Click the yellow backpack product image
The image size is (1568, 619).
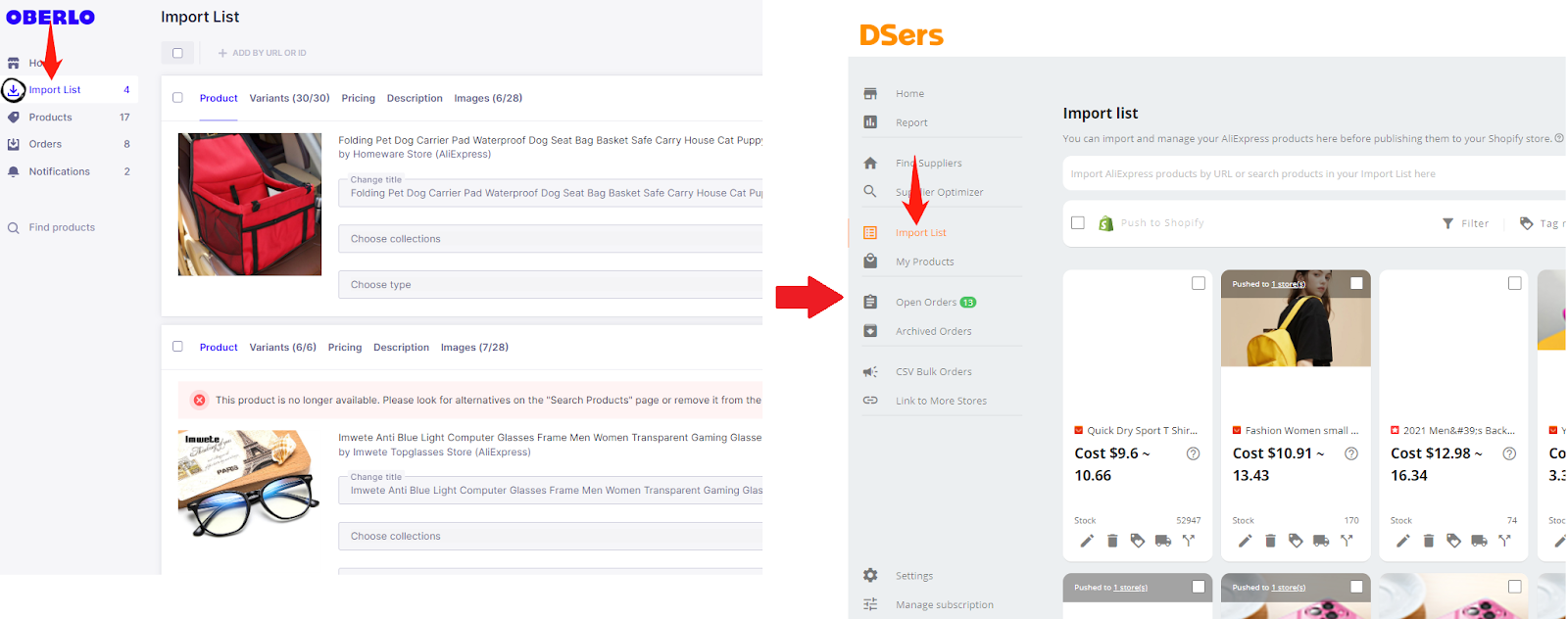coord(1296,318)
